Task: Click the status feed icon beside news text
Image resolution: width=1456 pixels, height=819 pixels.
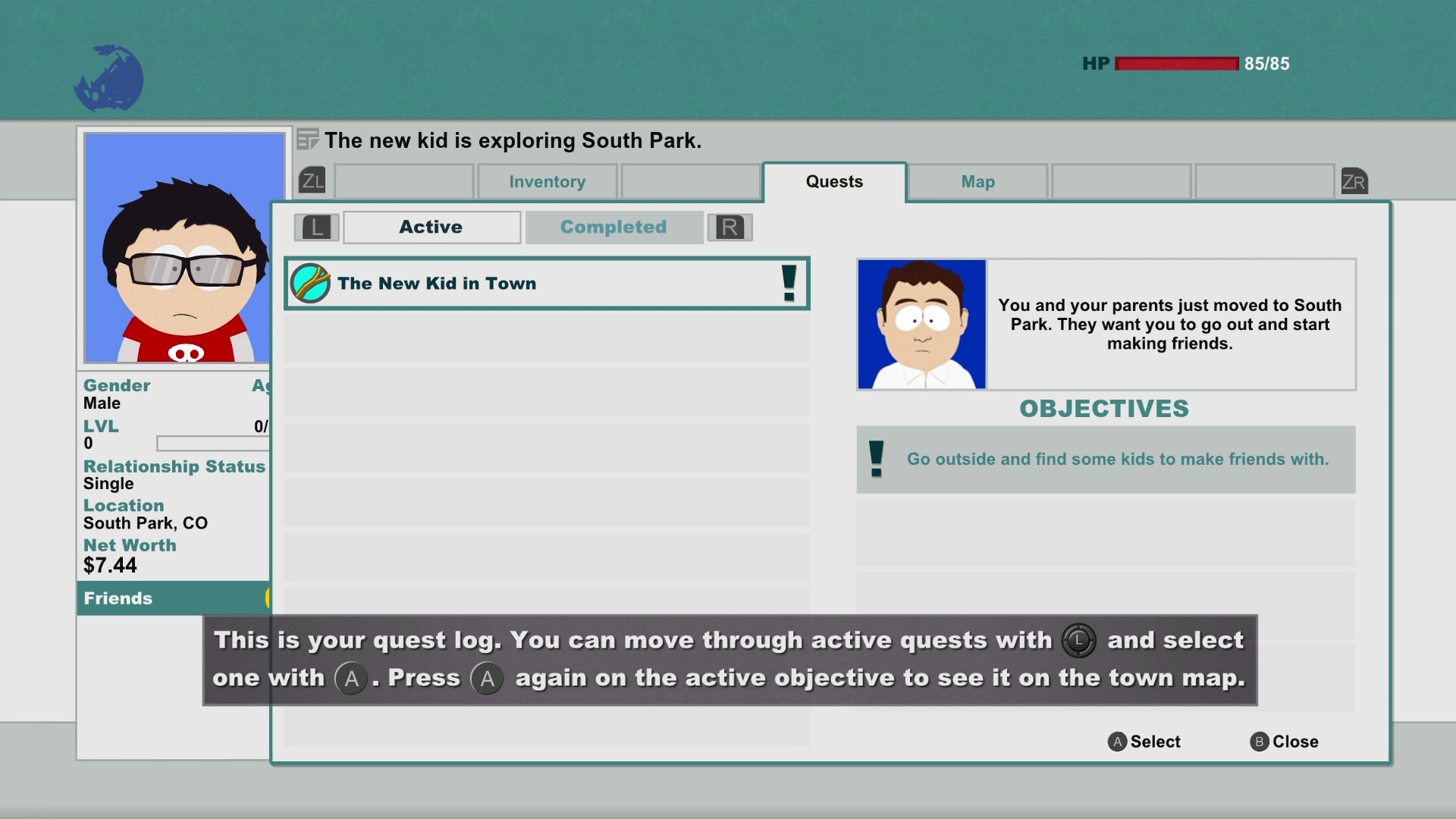Action: 307,140
